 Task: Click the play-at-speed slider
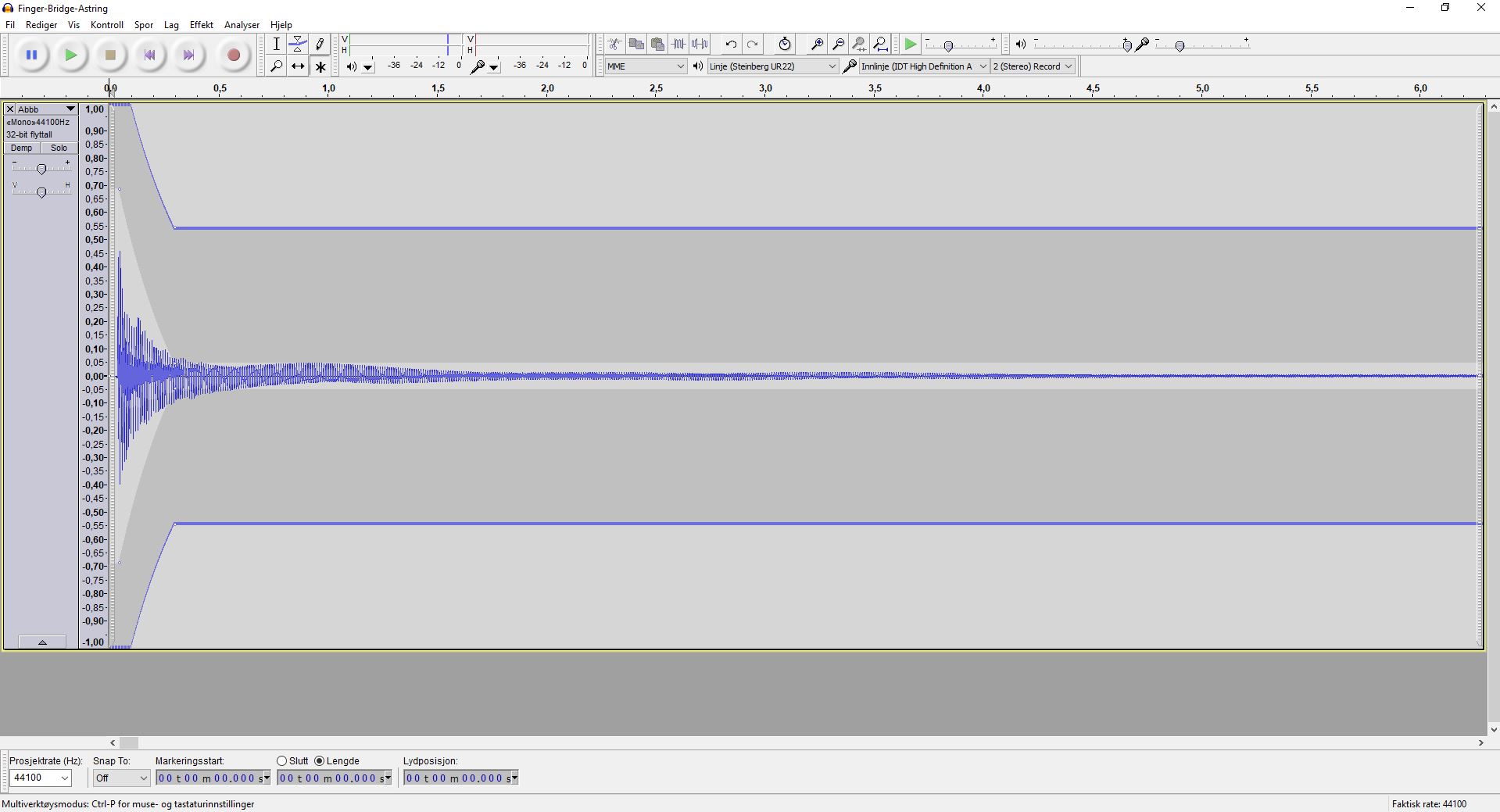(961, 45)
